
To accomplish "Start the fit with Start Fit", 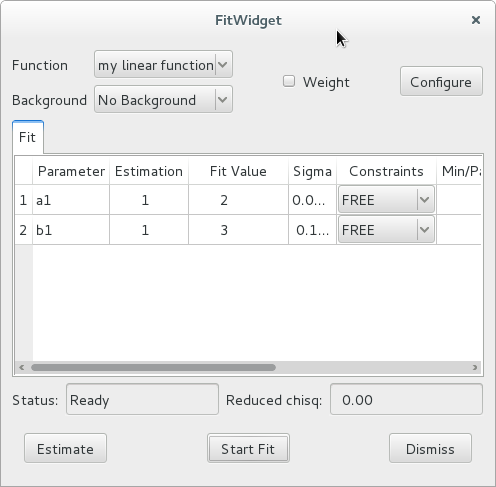I will pyautogui.click(x=248, y=448).
